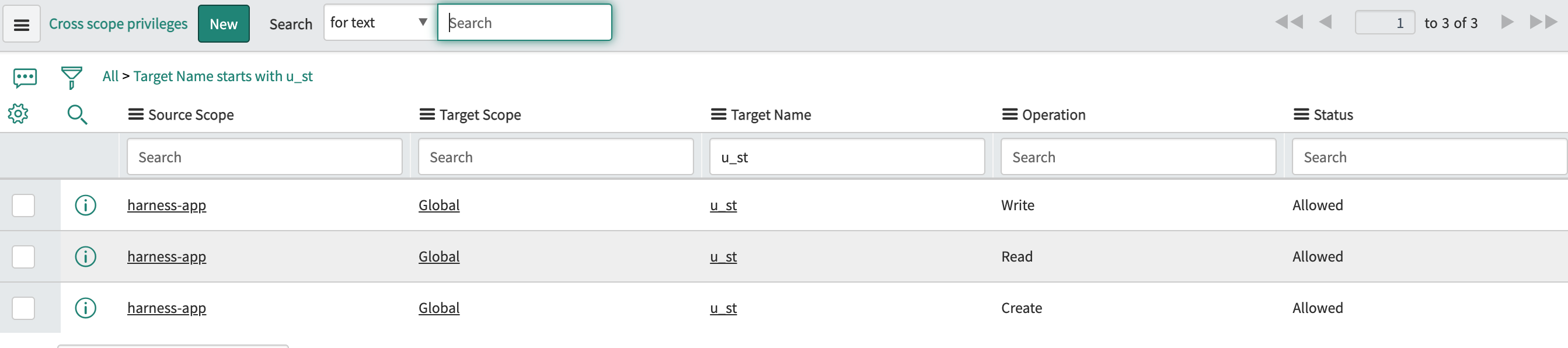Jump to the last page arrow
Viewport: 1568px width, 348px height.
click(x=1542, y=23)
